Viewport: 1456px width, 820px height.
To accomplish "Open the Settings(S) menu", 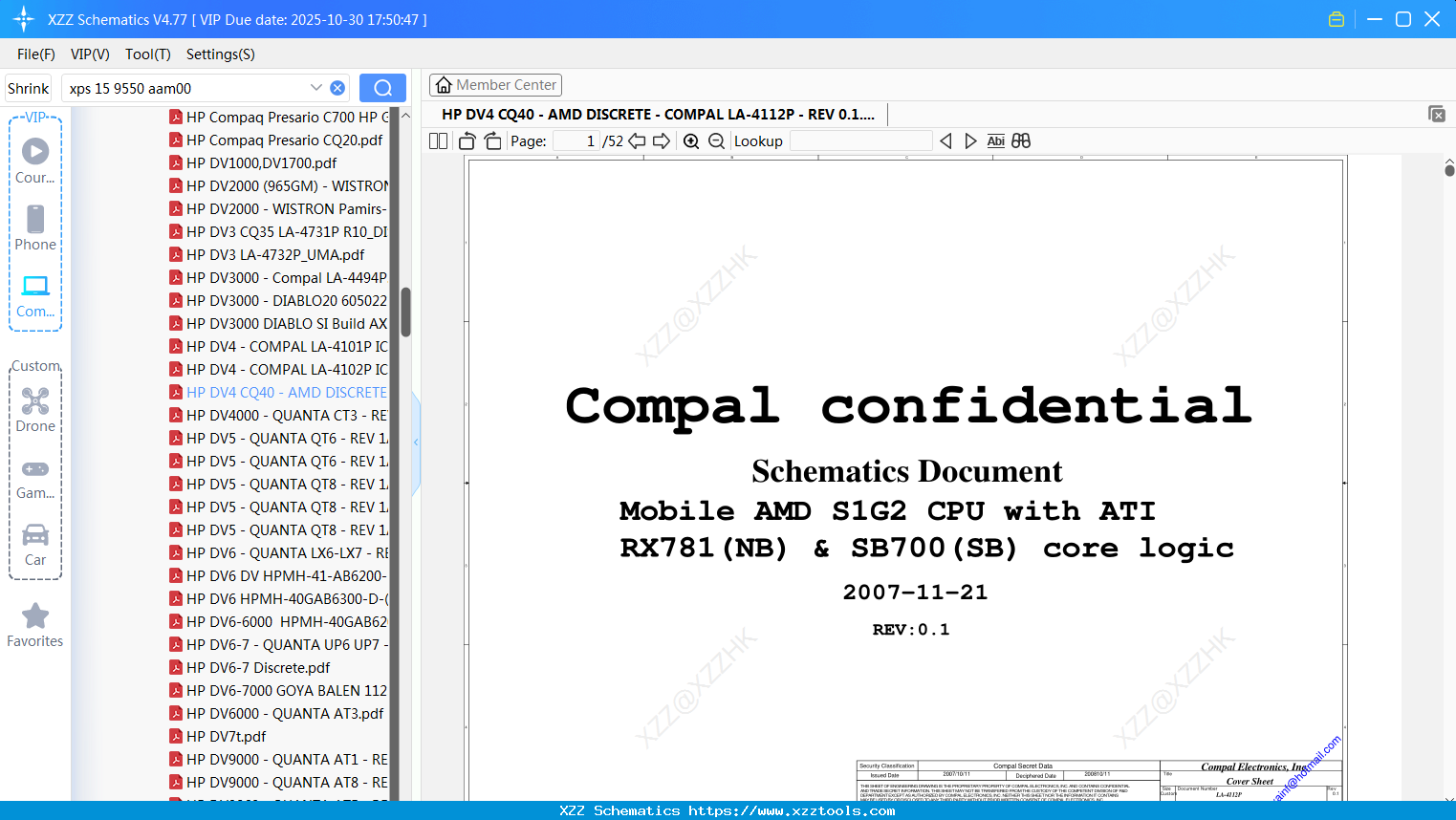I will pos(221,54).
